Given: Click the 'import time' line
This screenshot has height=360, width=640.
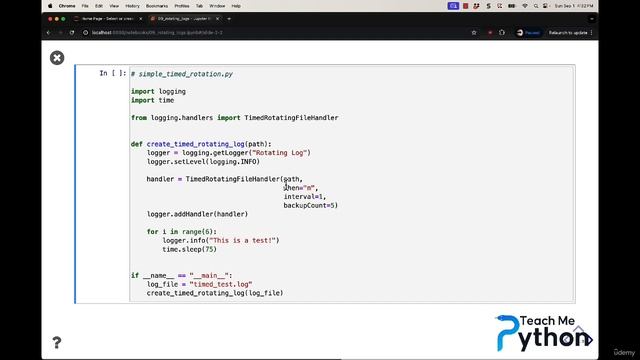Looking at the screenshot, I should 153,100.
